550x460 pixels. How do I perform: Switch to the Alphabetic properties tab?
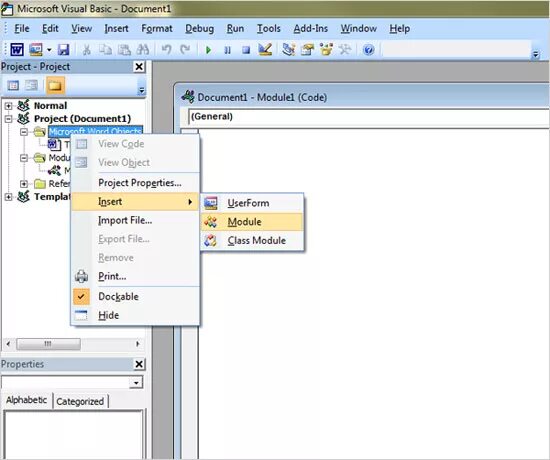pyautogui.click(x=27, y=400)
